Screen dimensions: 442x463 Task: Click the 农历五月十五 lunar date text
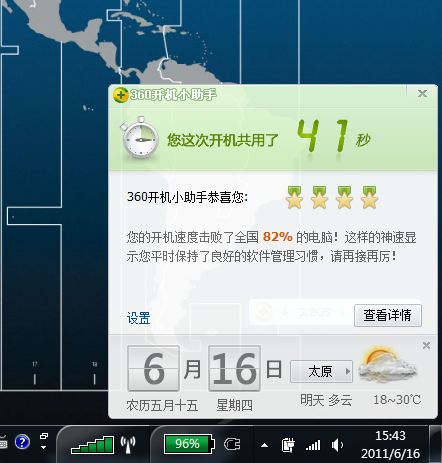tap(162, 406)
